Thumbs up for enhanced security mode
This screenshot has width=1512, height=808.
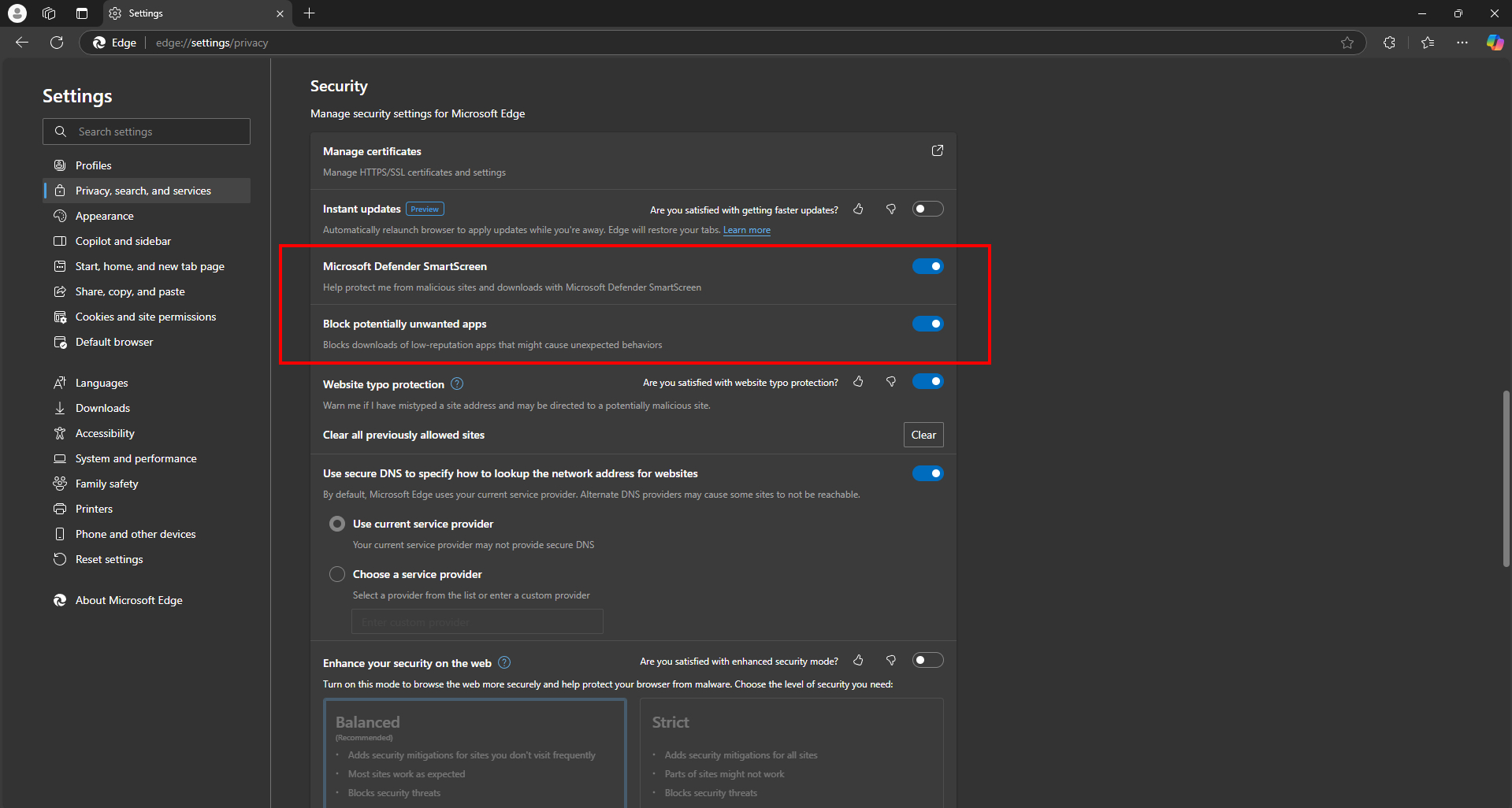(858, 660)
